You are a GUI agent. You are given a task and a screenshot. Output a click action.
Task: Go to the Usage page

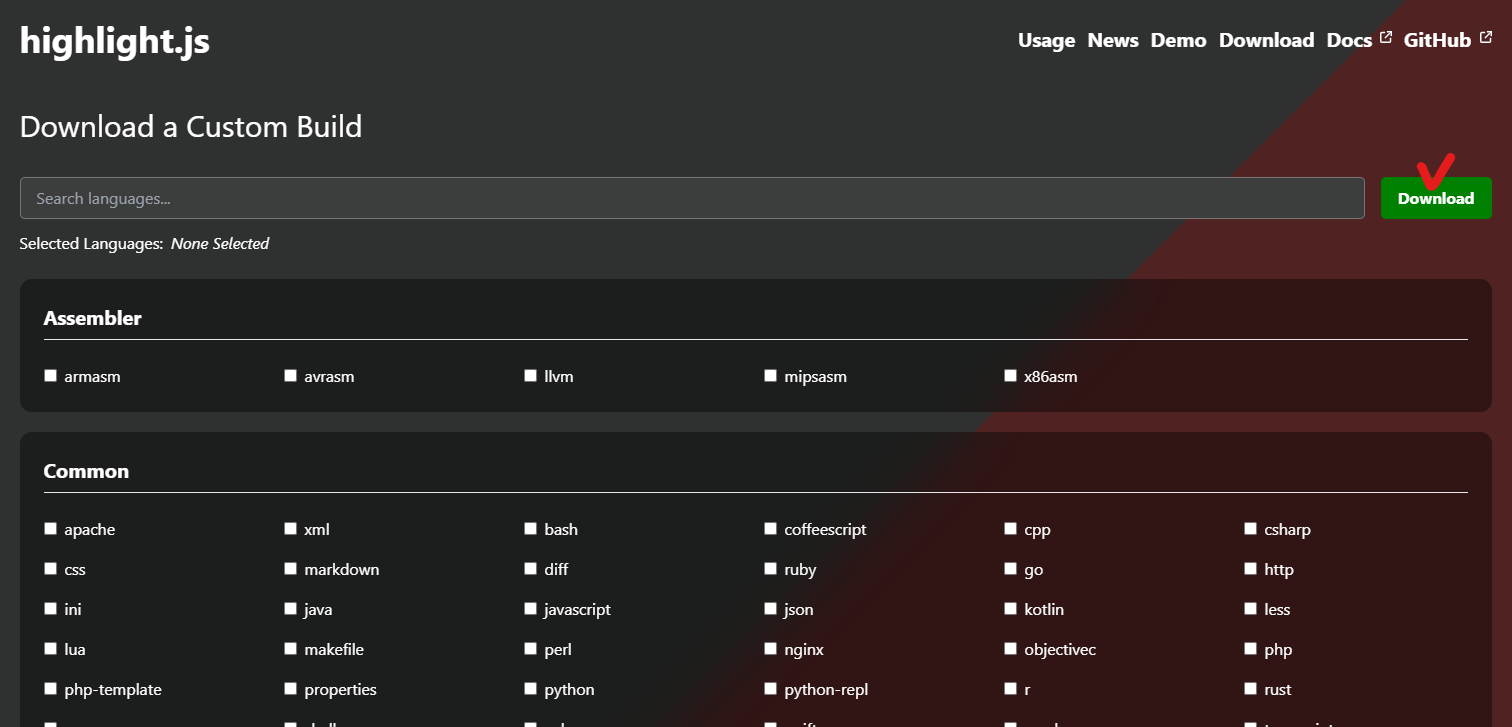pyautogui.click(x=1046, y=40)
